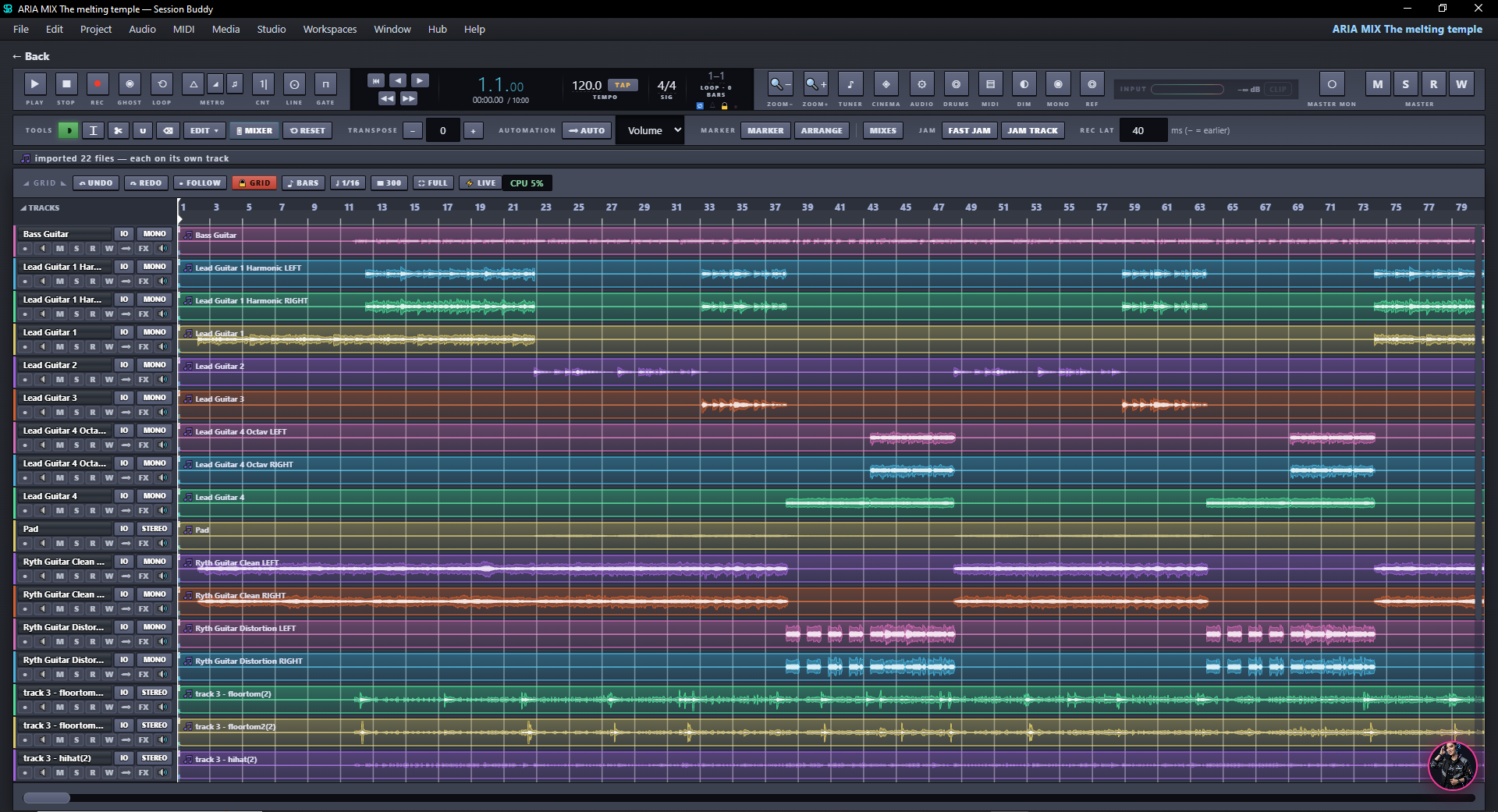This screenshot has width=1498, height=812.
Task: Click the ZOOM+ magnifier icon
Action: 815,83
